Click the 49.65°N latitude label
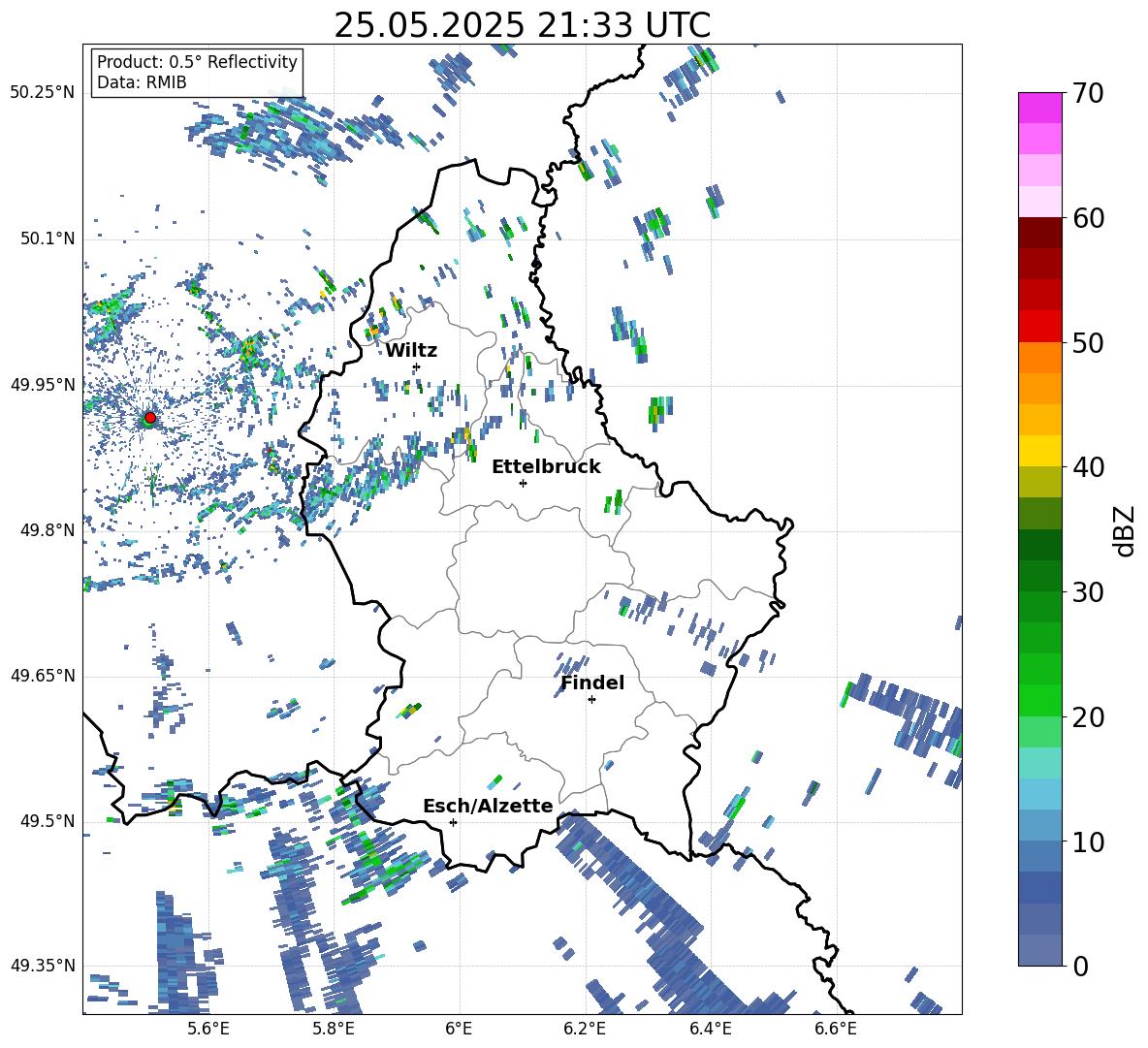Image resolution: width=1148 pixels, height=1048 pixels. (x=43, y=675)
